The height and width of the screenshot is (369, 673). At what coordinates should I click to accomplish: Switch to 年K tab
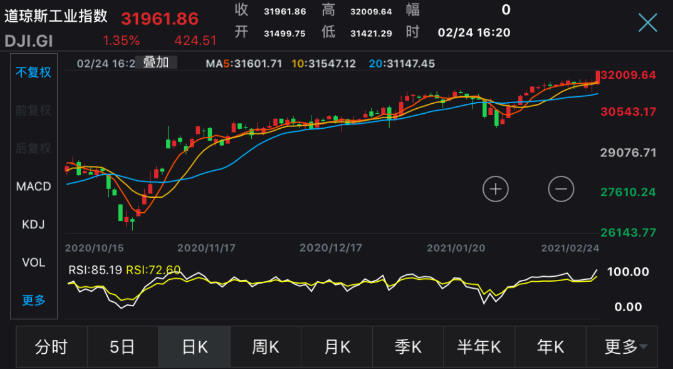click(550, 346)
